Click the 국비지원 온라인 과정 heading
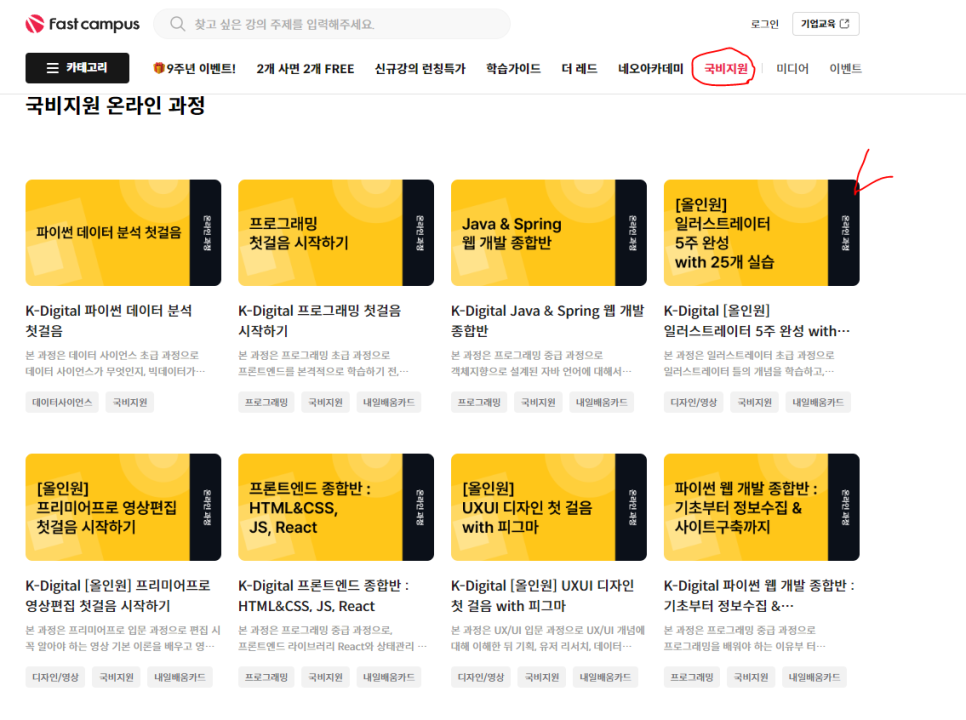This screenshot has height=720, width=966. pyautogui.click(x=115, y=105)
